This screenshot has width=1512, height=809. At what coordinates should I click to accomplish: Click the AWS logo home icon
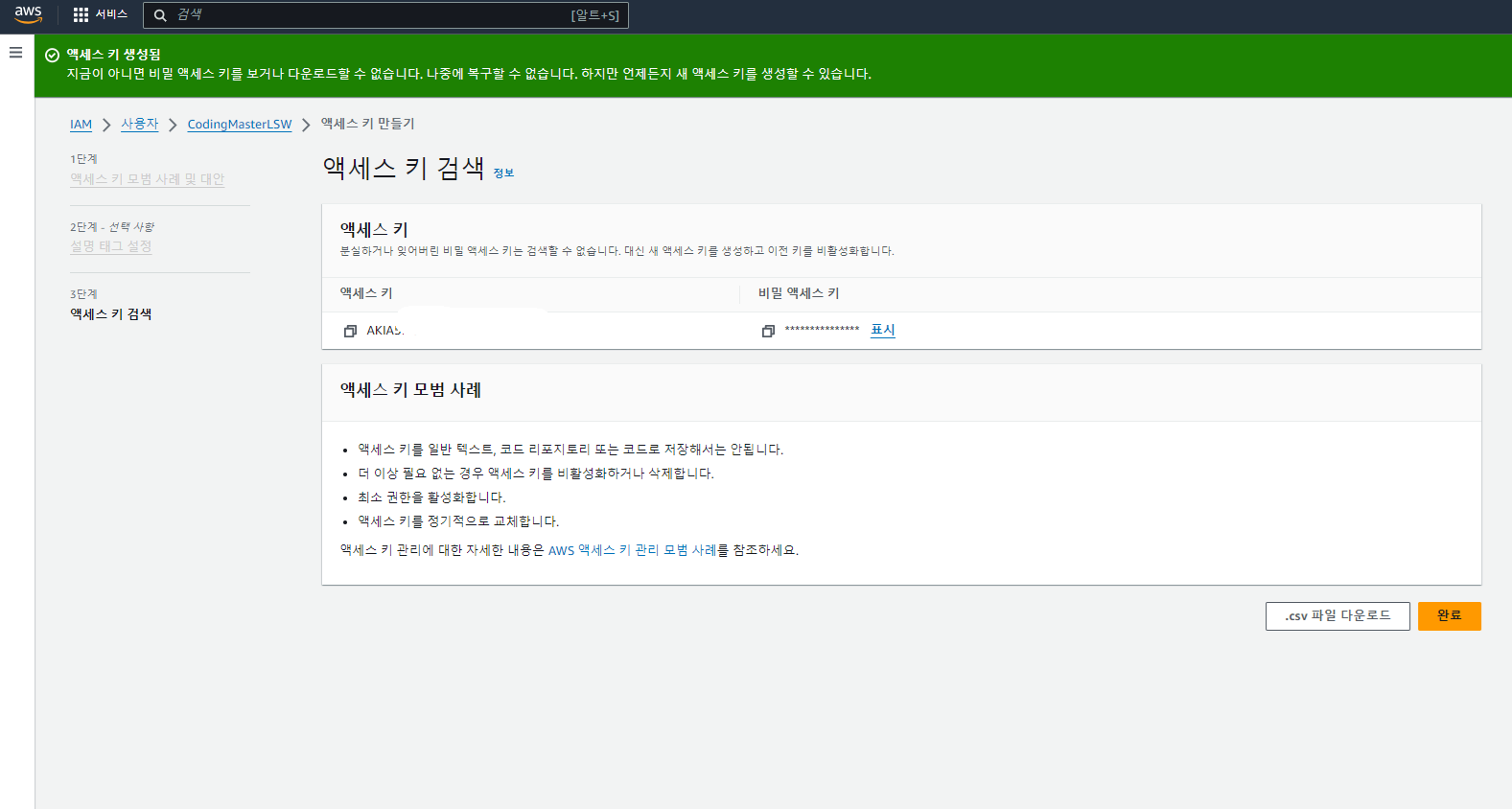coord(28,14)
